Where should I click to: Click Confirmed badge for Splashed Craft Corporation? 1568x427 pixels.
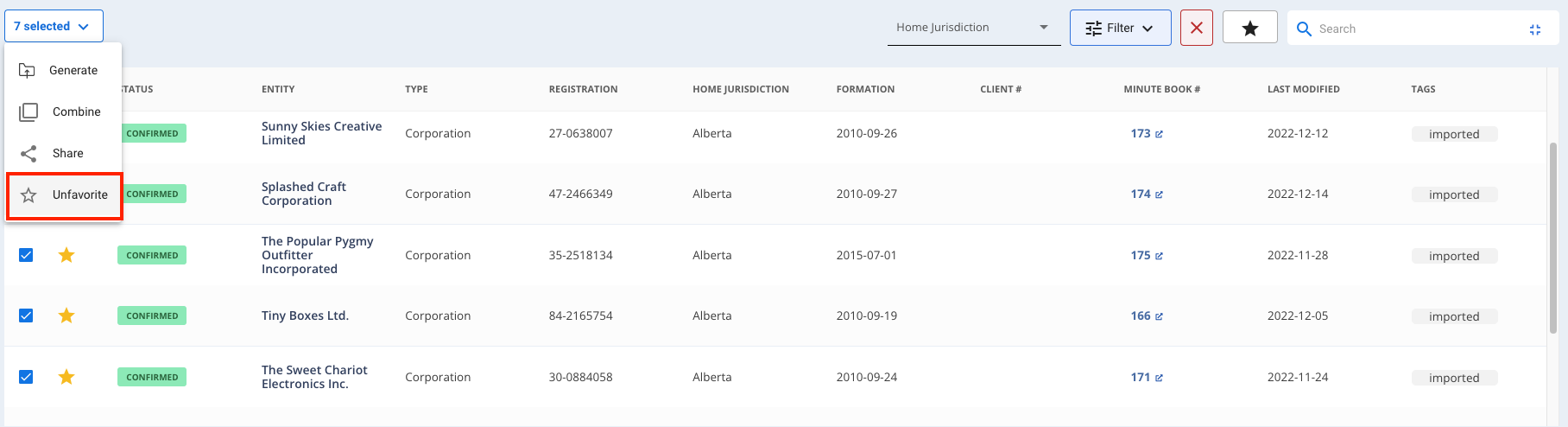pyautogui.click(x=152, y=194)
